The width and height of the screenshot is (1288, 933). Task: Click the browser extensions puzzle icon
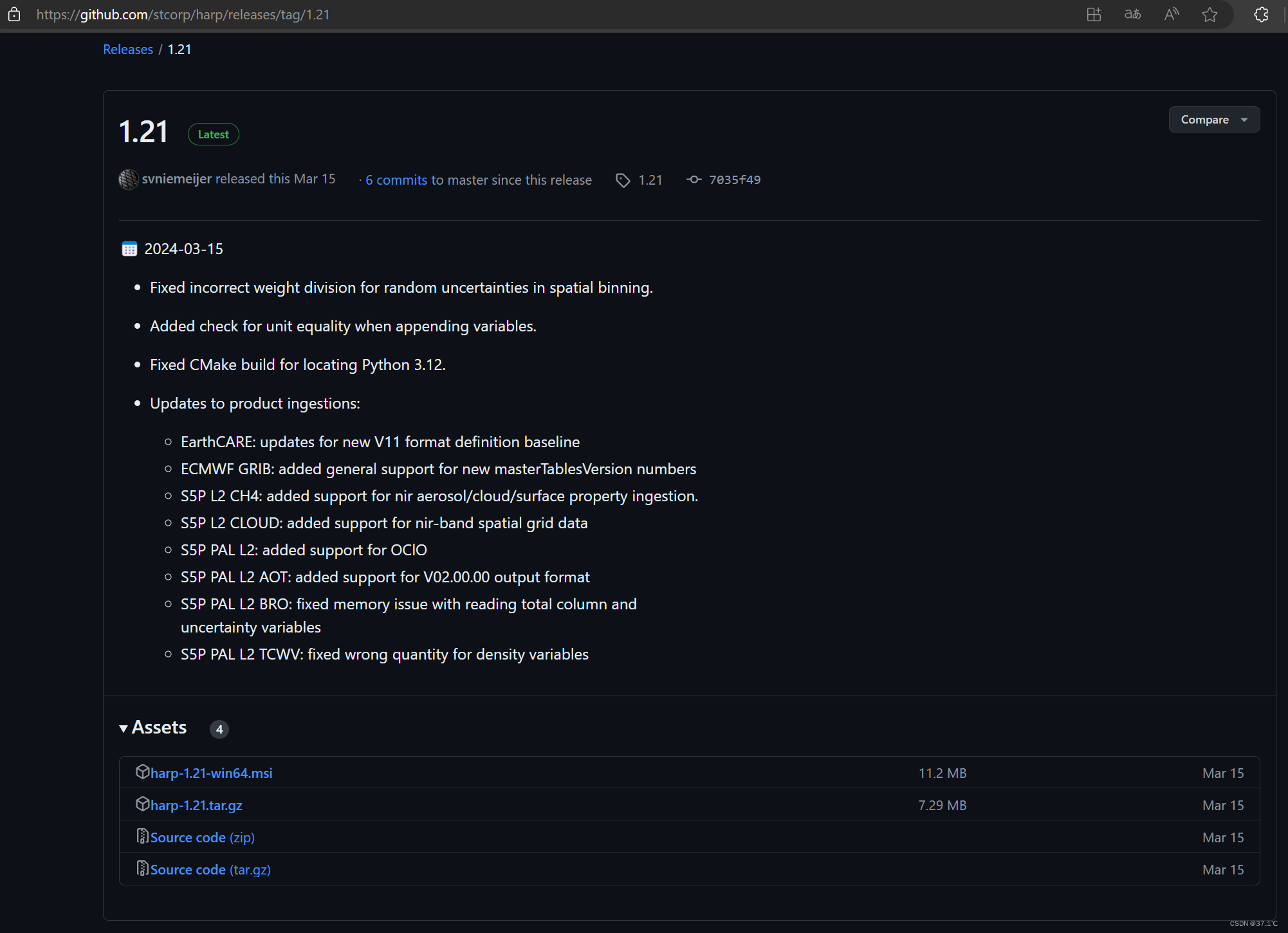(1261, 14)
